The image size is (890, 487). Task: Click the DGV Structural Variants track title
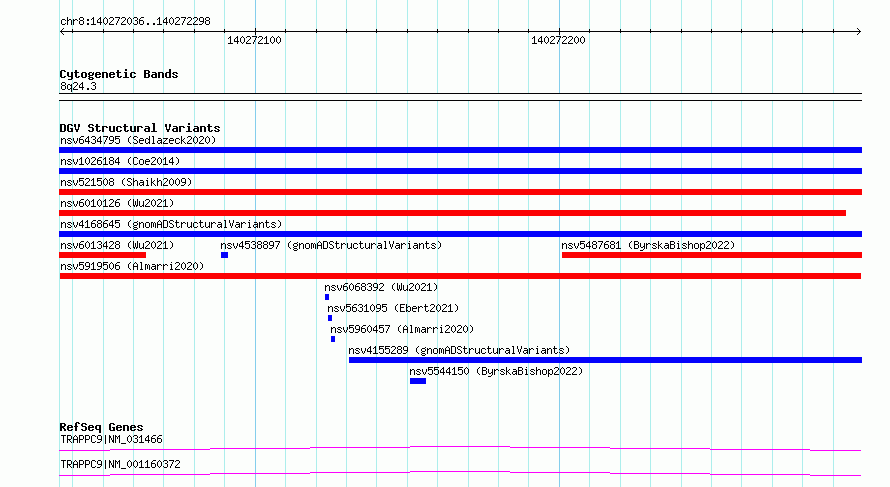point(140,128)
